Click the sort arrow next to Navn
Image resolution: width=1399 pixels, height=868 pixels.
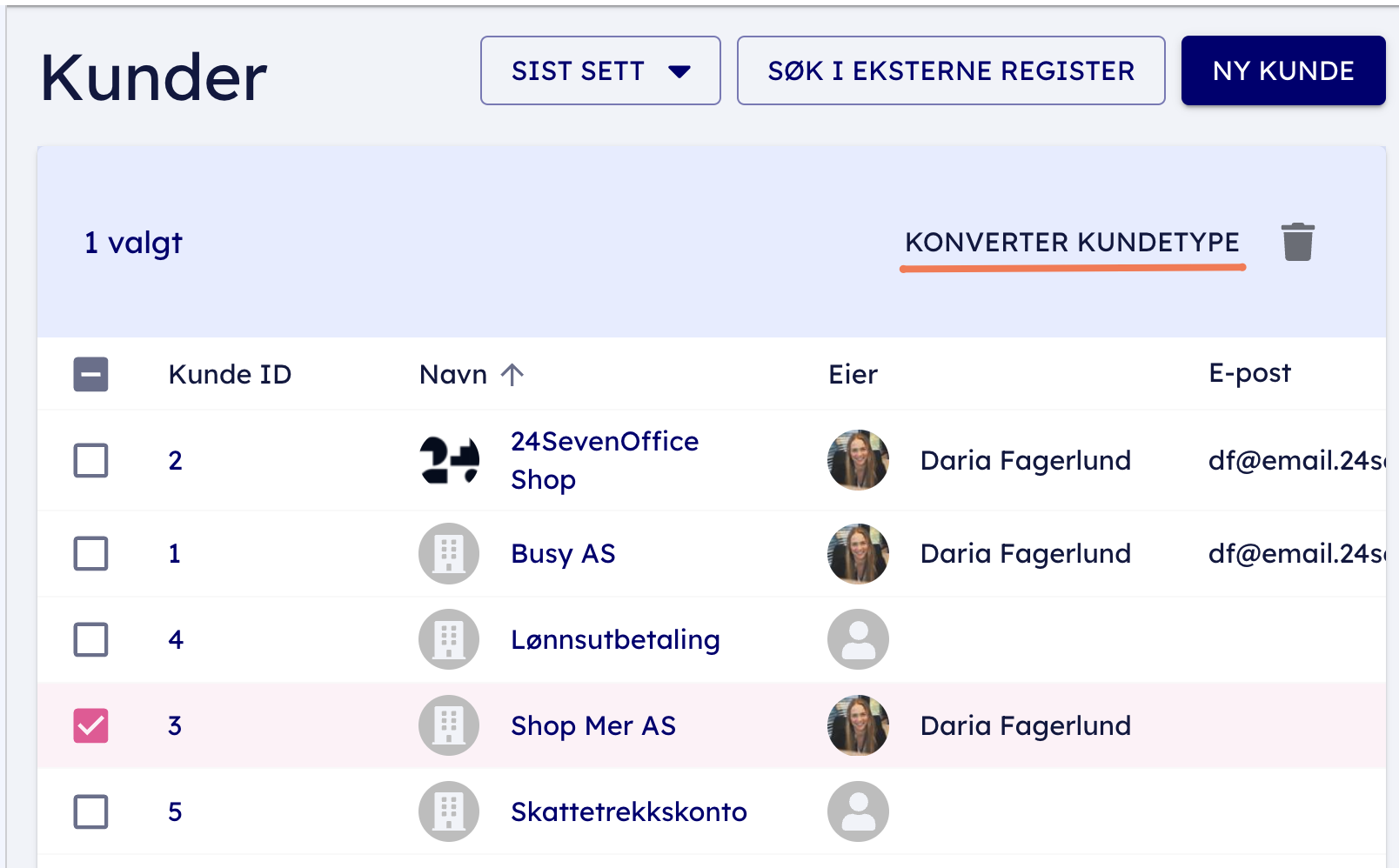[512, 375]
